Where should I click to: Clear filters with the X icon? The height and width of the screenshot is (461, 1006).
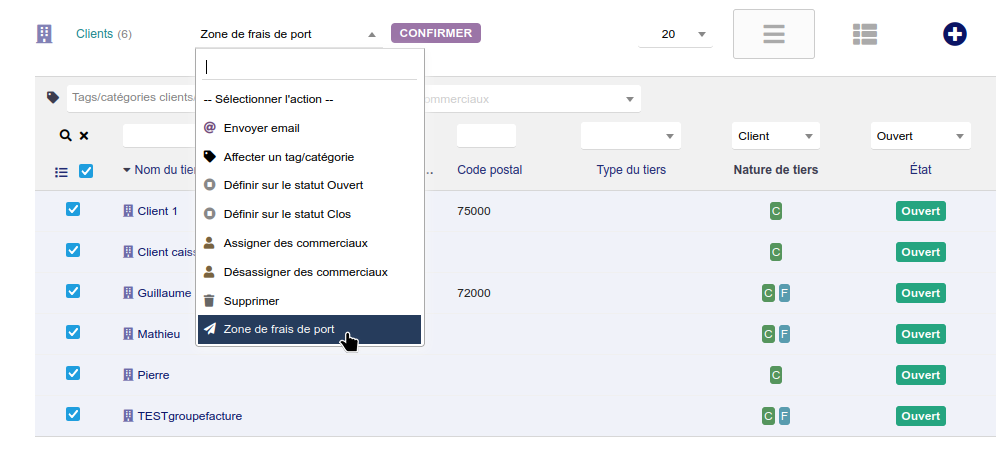(84, 136)
